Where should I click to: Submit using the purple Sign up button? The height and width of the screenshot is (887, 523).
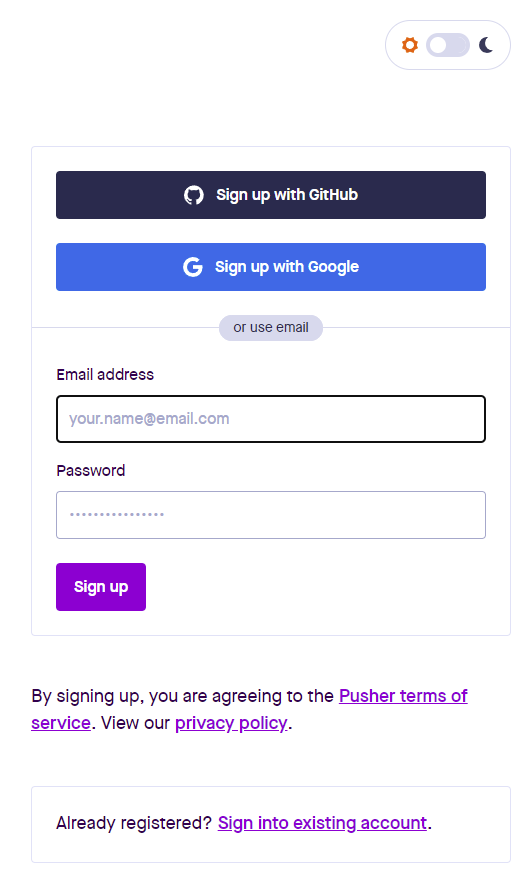coord(101,587)
